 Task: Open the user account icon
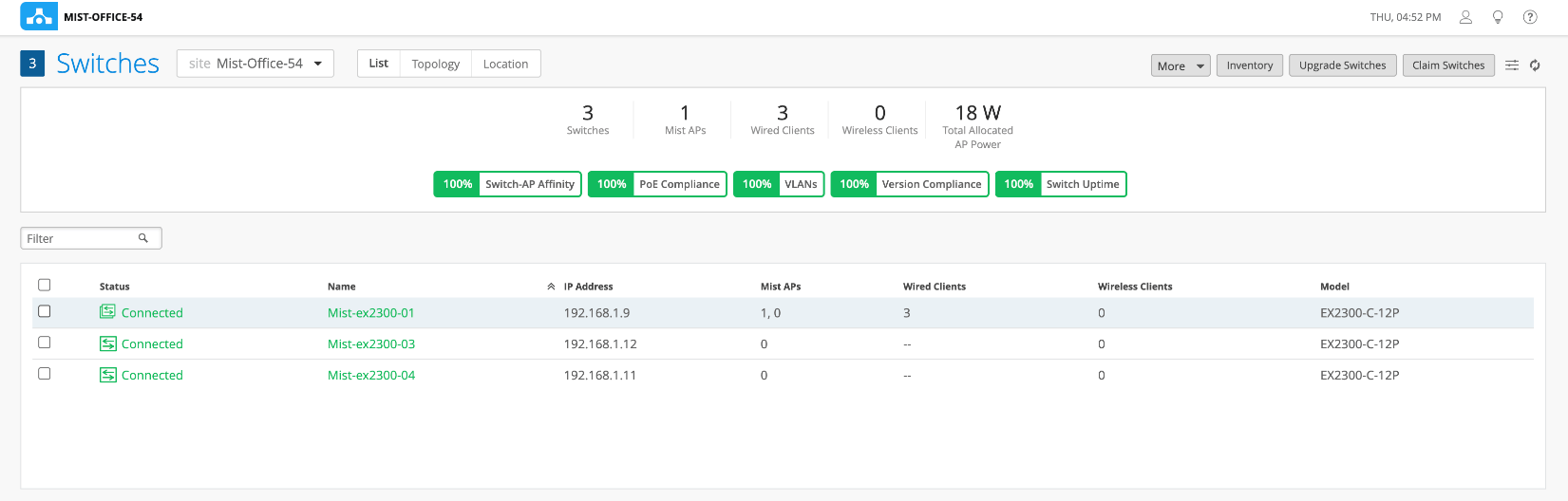pos(1465,17)
